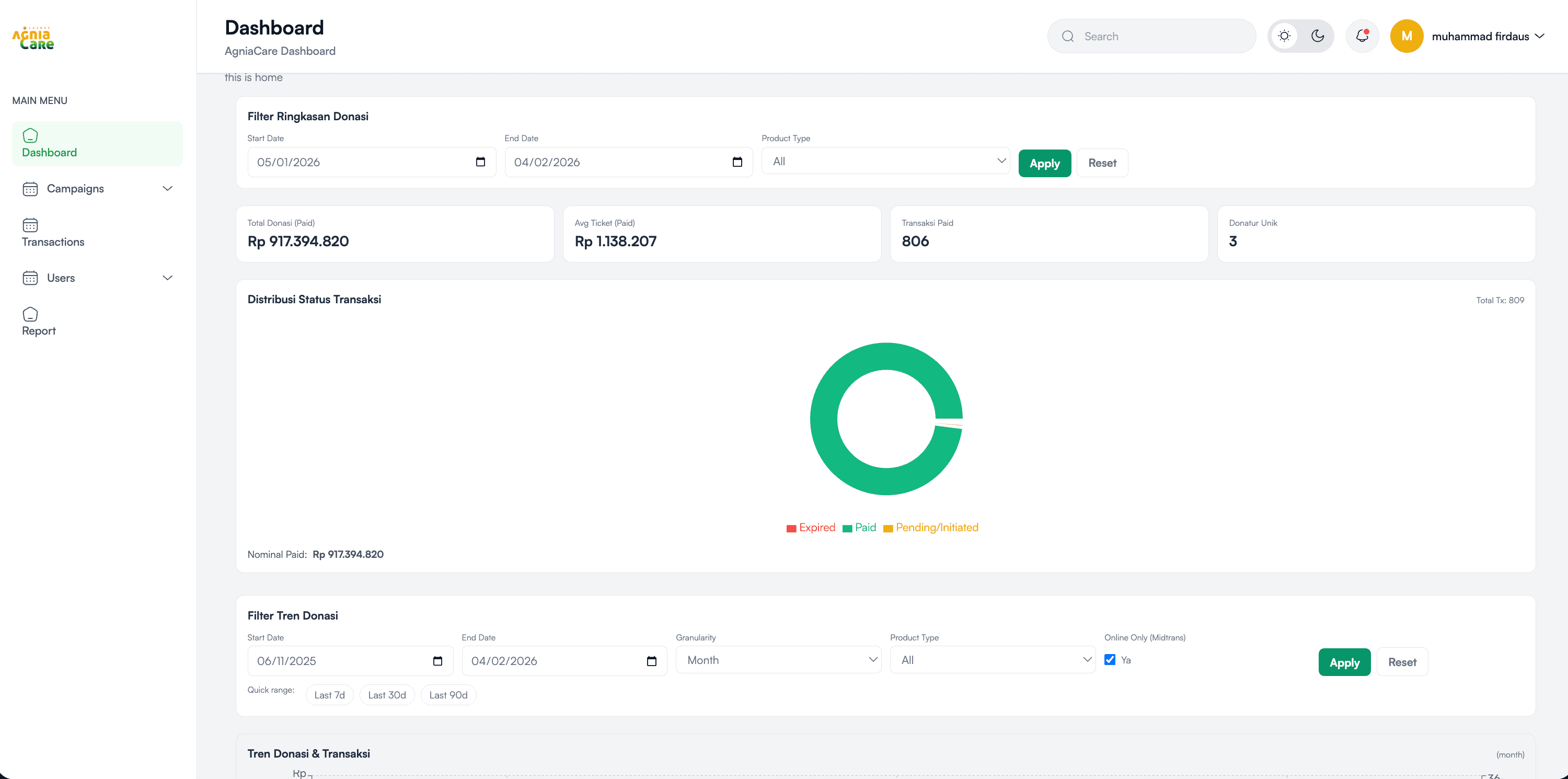Toggle Paid legend green swatch

click(x=847, y=529)
